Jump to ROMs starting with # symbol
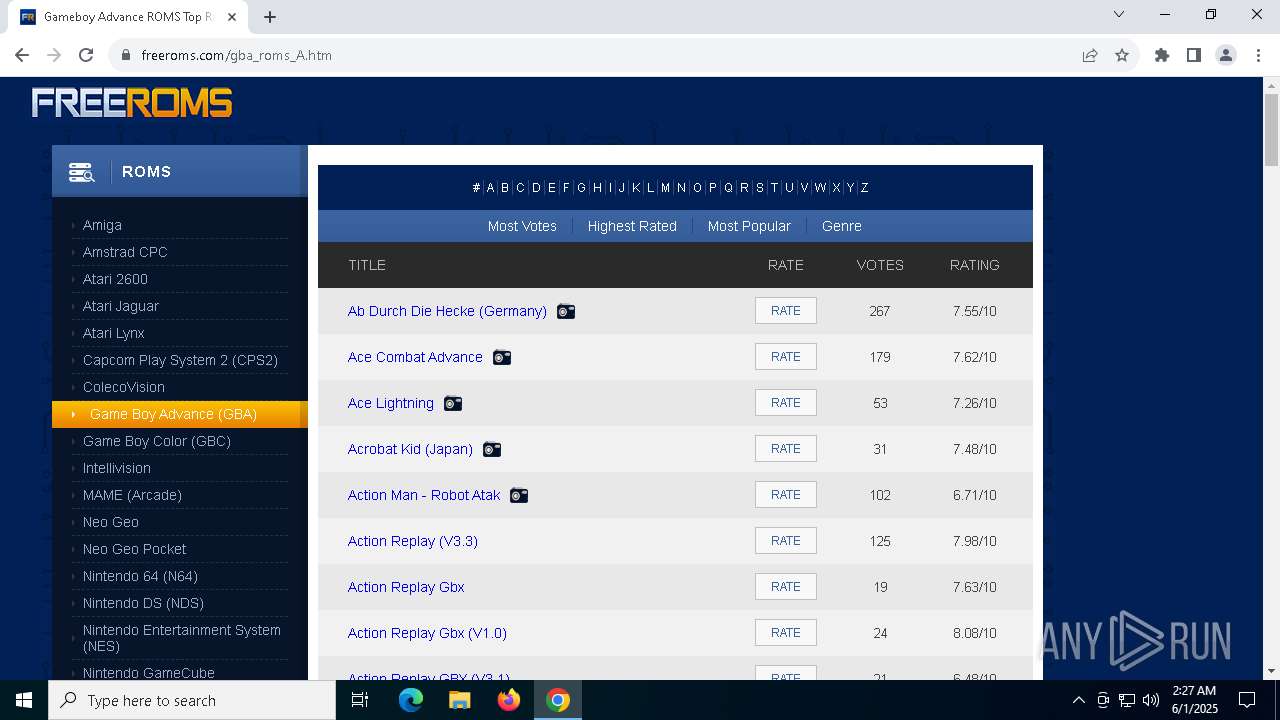The width and height of the screenshot is (1280, 720). click(476, 188)
